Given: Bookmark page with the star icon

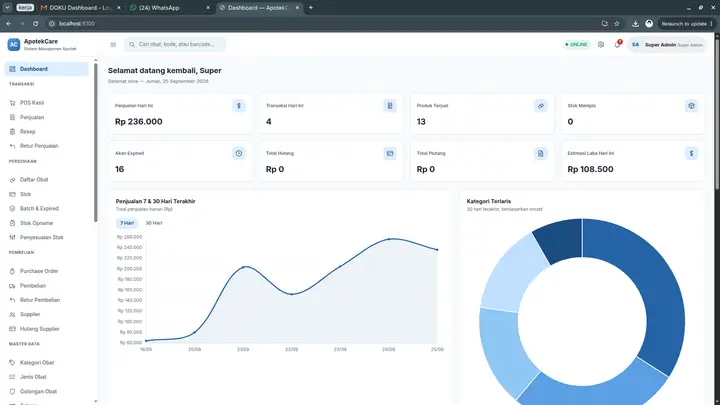Looking at the screenshot, I should coord(617,23).
